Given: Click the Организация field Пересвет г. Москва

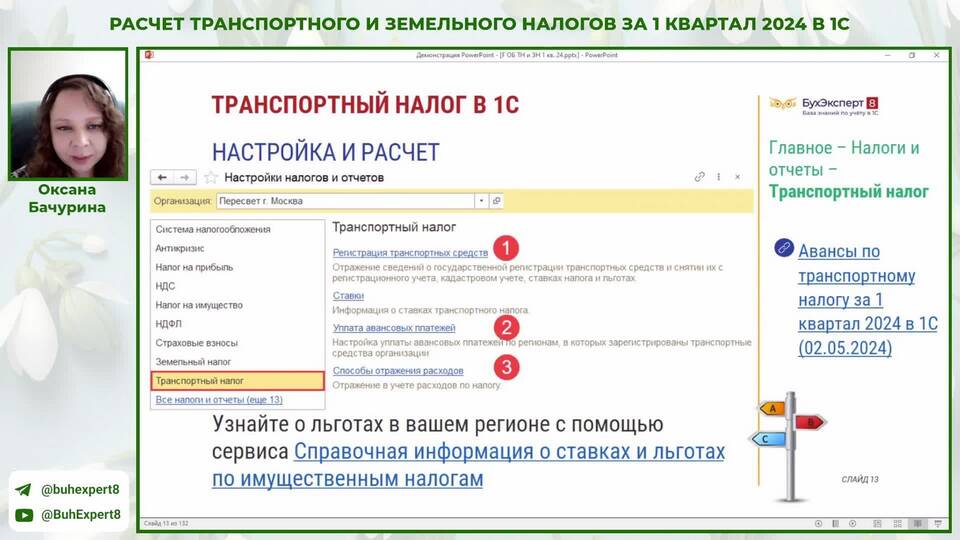Looking at the screenshot, I should tap(345, 201).
